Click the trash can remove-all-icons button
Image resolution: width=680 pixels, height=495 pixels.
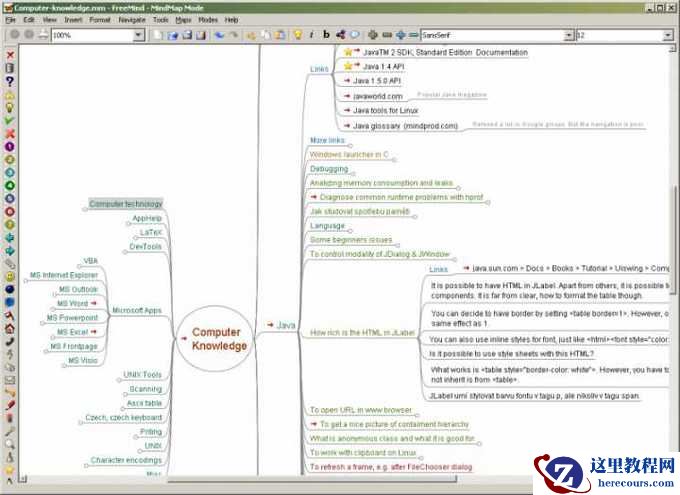click(9, 67)
